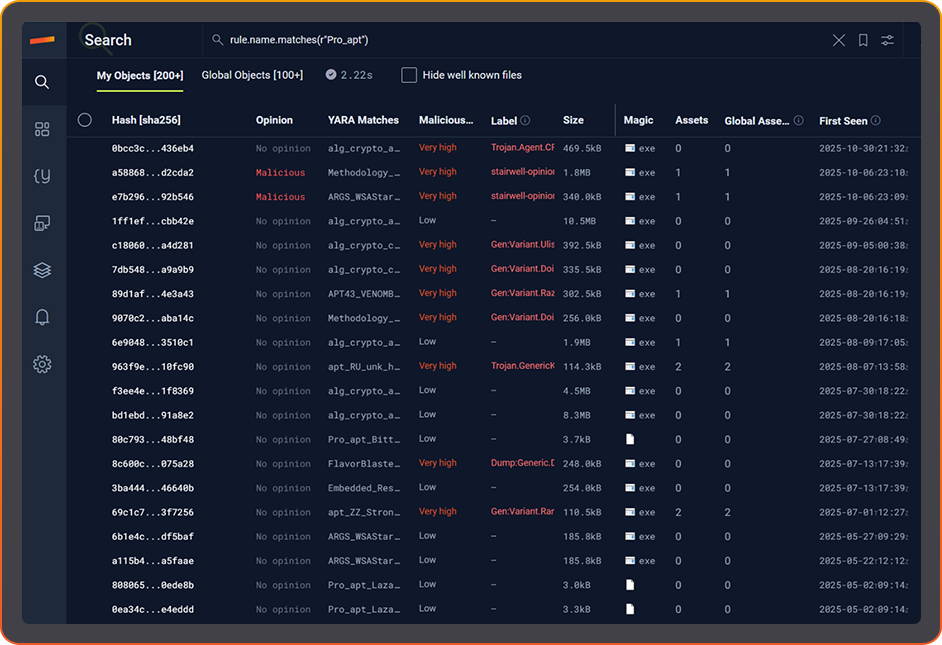Click the Stairwell logo in the top-left corner
This screenshot has height=645, width=942.
point(43,40)
